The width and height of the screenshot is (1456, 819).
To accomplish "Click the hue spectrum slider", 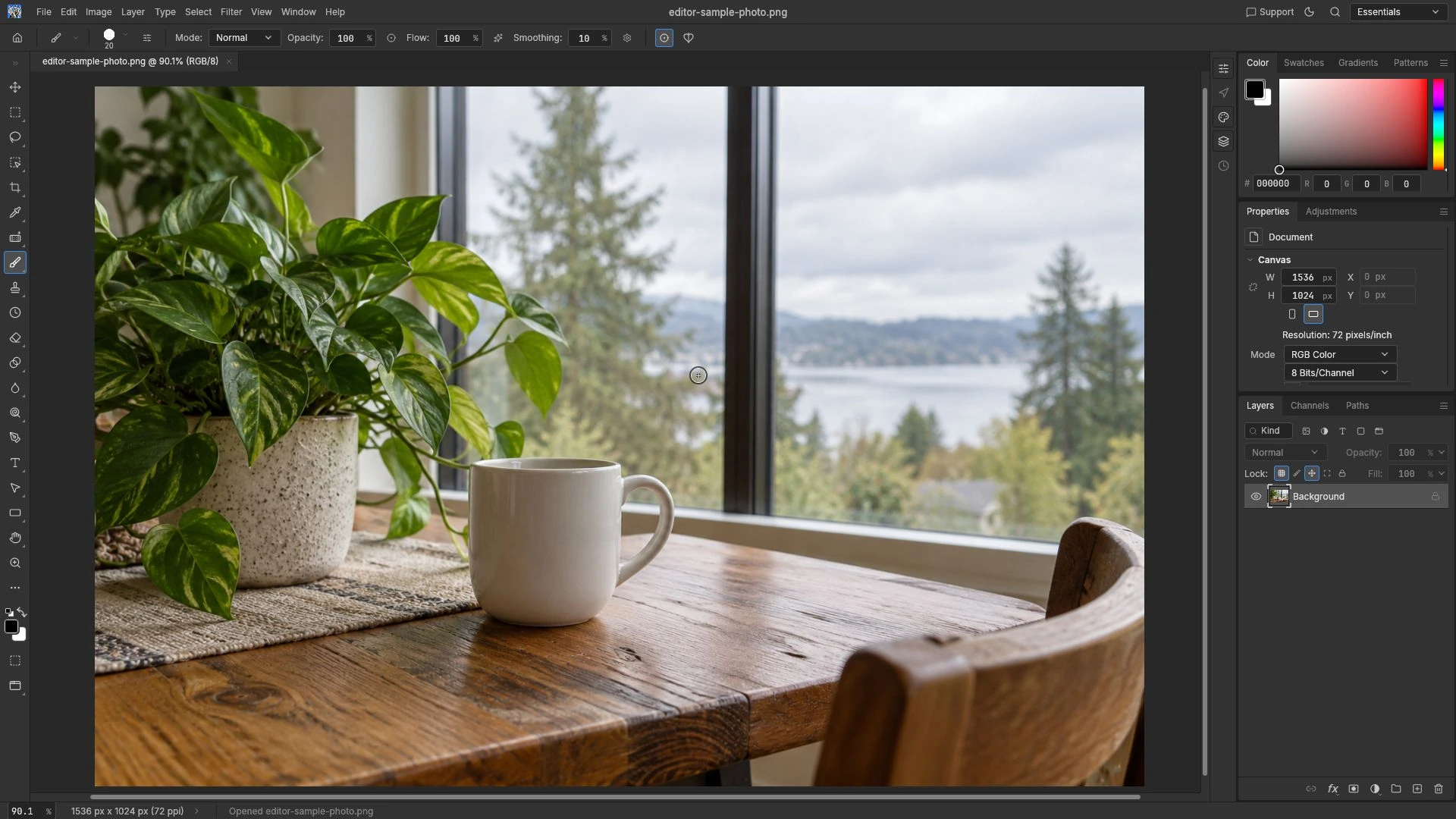I will (1439, 124).
